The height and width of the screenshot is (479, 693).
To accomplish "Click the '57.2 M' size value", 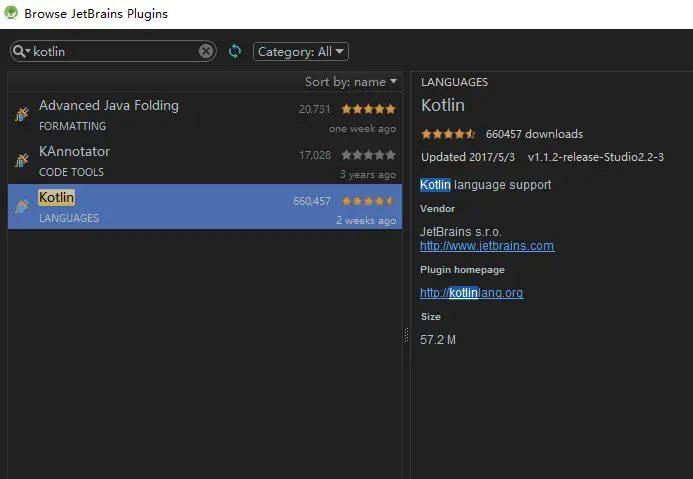I will (438, 339).
